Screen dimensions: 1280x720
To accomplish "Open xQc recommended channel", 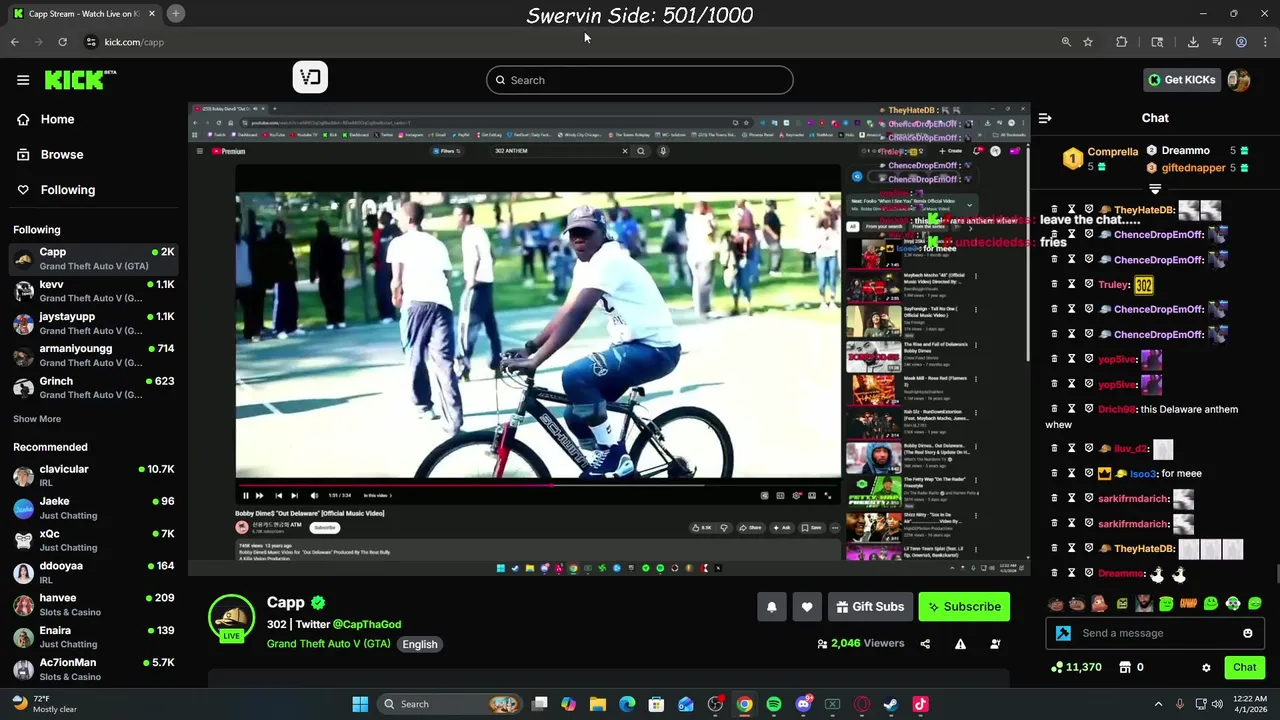I will coord(94,540).
